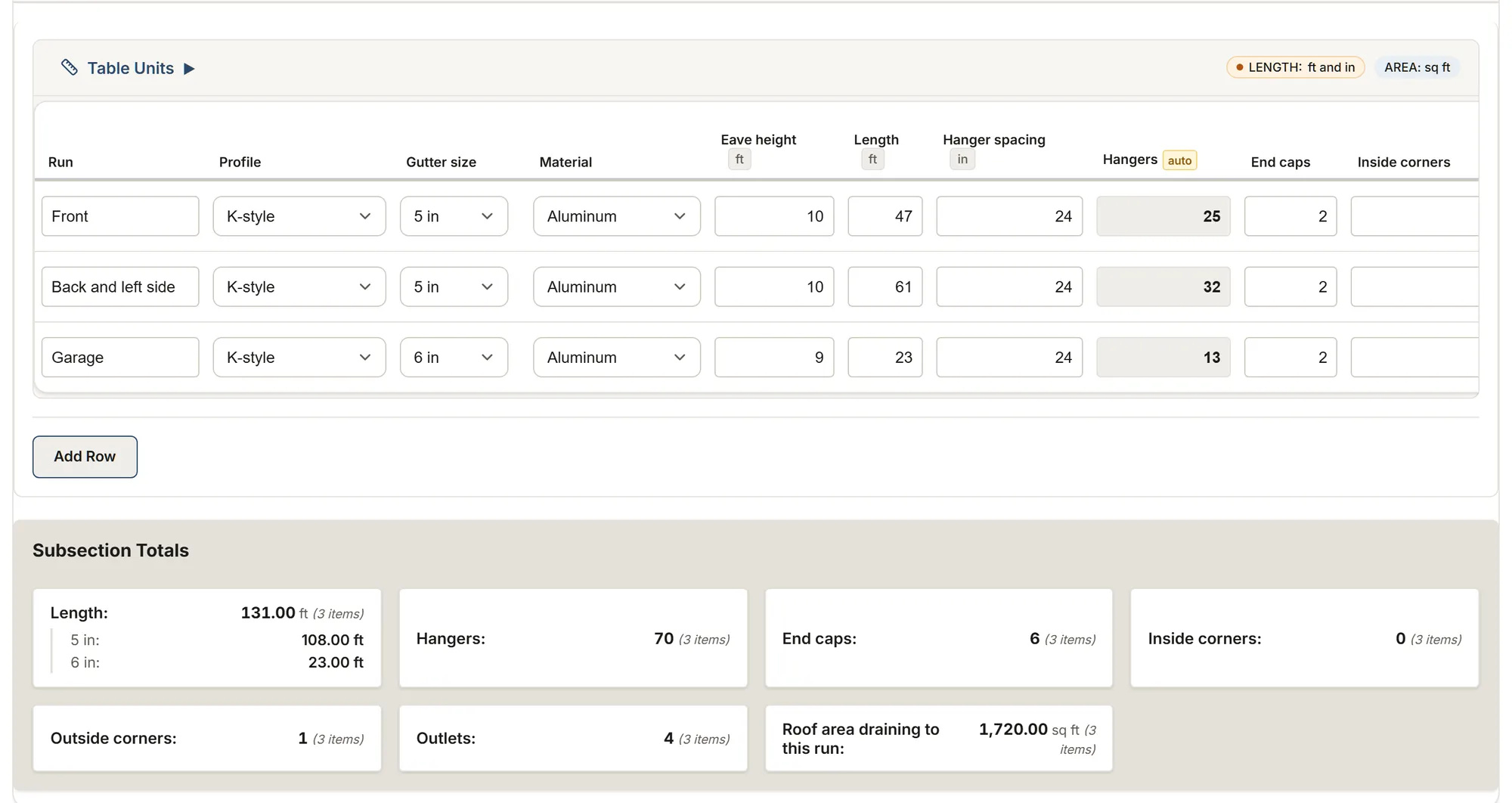Open Material dropdown in Garage row
This screenshot has height=803, width=1512.
617,357
